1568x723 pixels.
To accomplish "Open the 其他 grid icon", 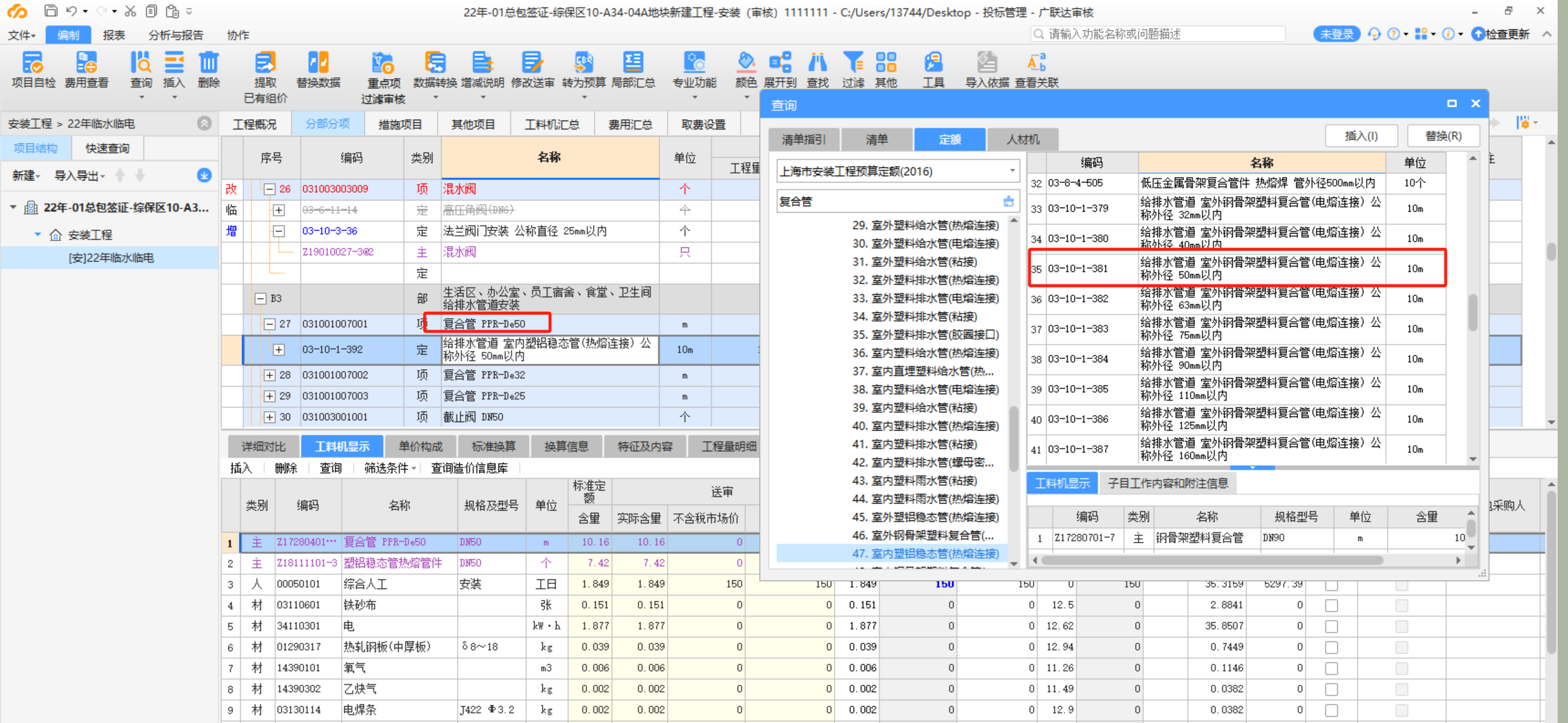I will point(887,70).
